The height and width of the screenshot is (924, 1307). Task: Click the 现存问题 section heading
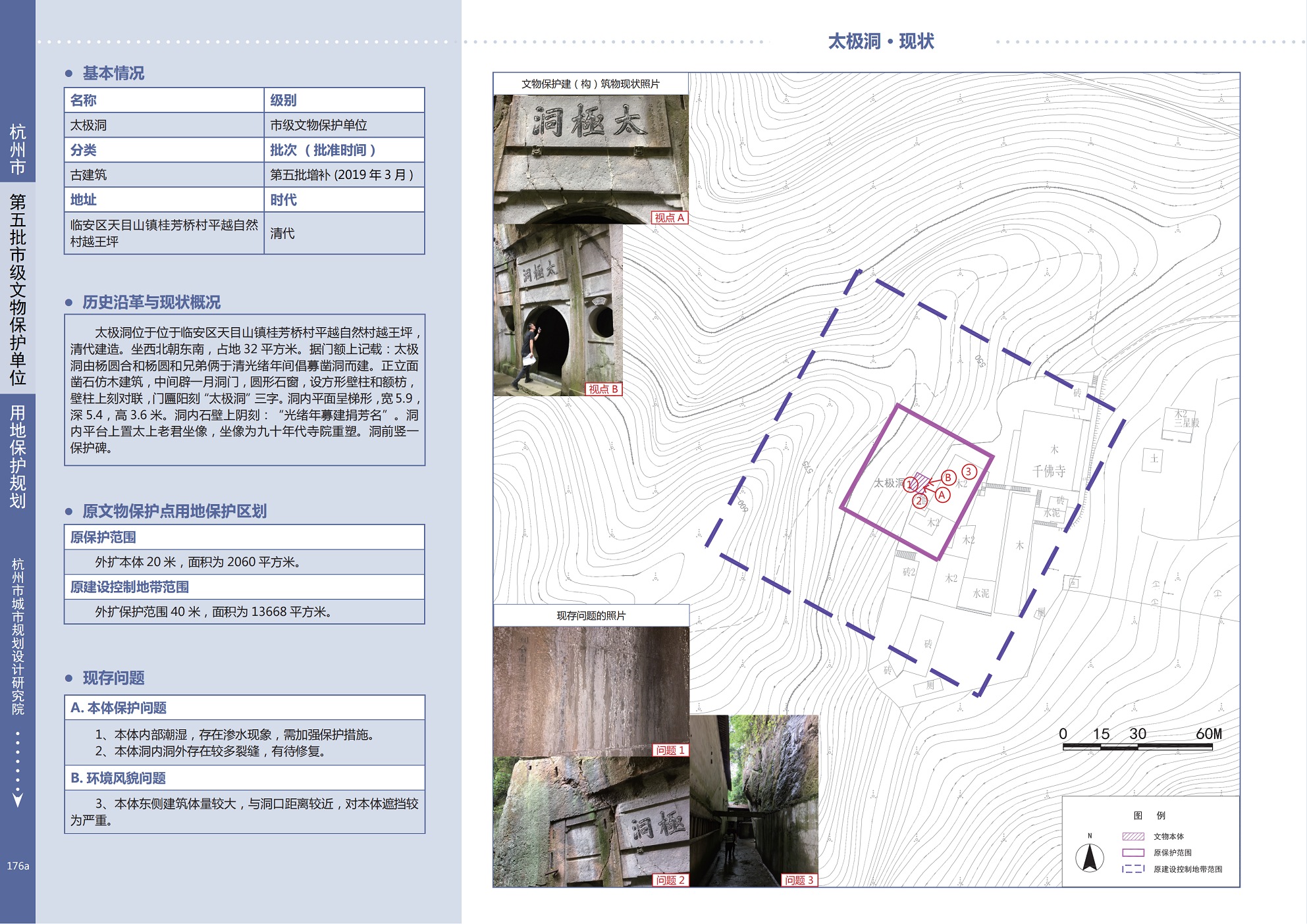[x=113, y=678]
